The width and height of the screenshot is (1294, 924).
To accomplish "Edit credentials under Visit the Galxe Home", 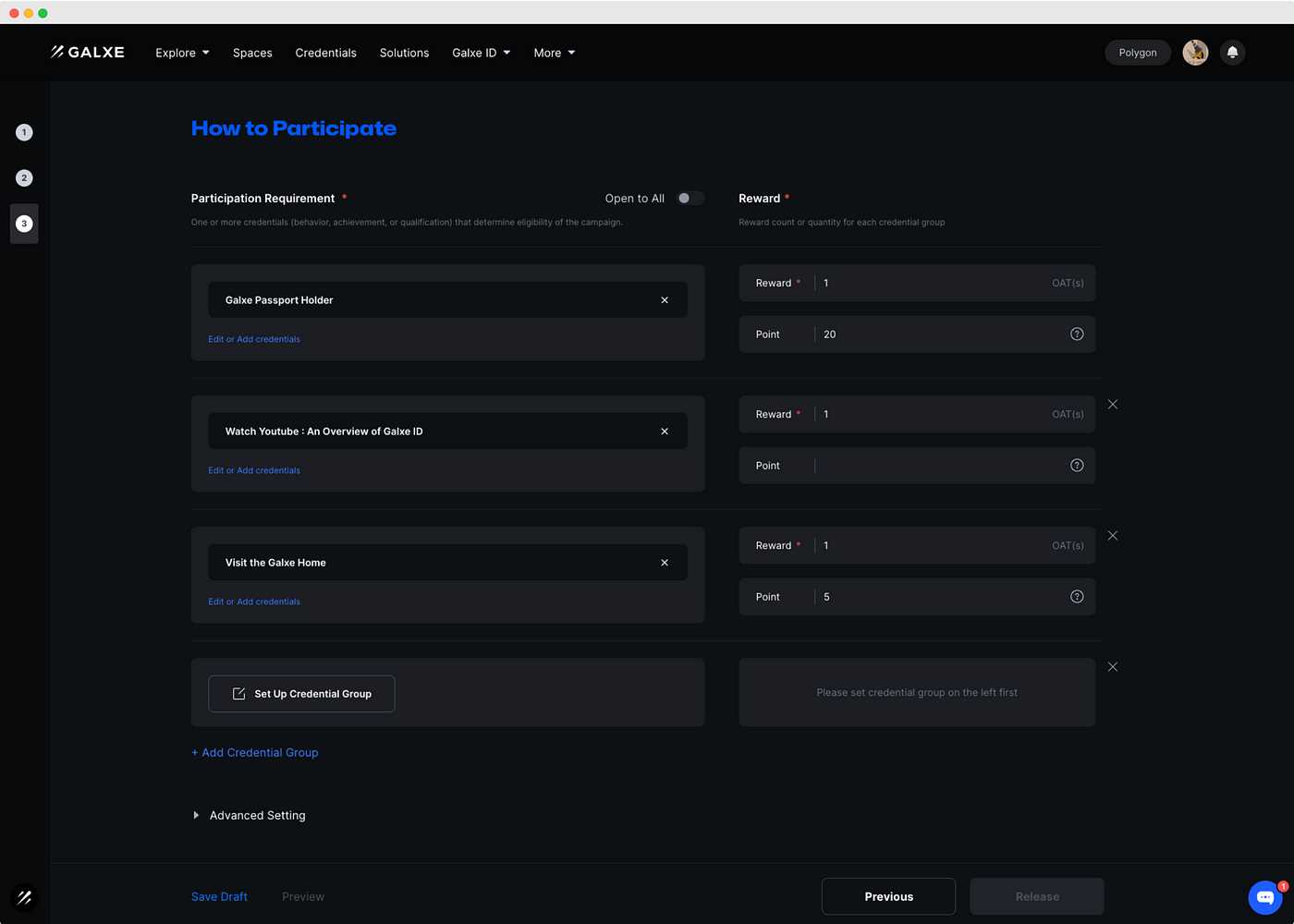I will (x=254, y=602).
